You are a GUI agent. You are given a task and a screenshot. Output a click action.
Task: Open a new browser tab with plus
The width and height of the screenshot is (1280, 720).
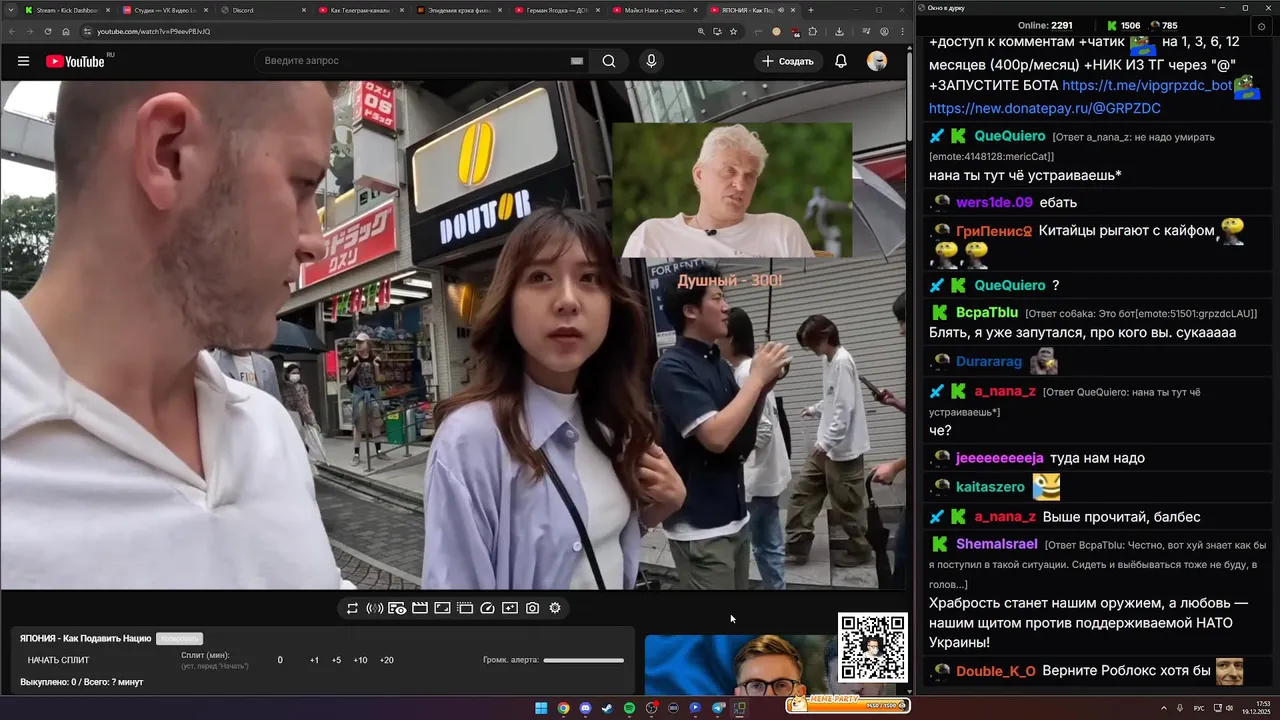point(811,10)
